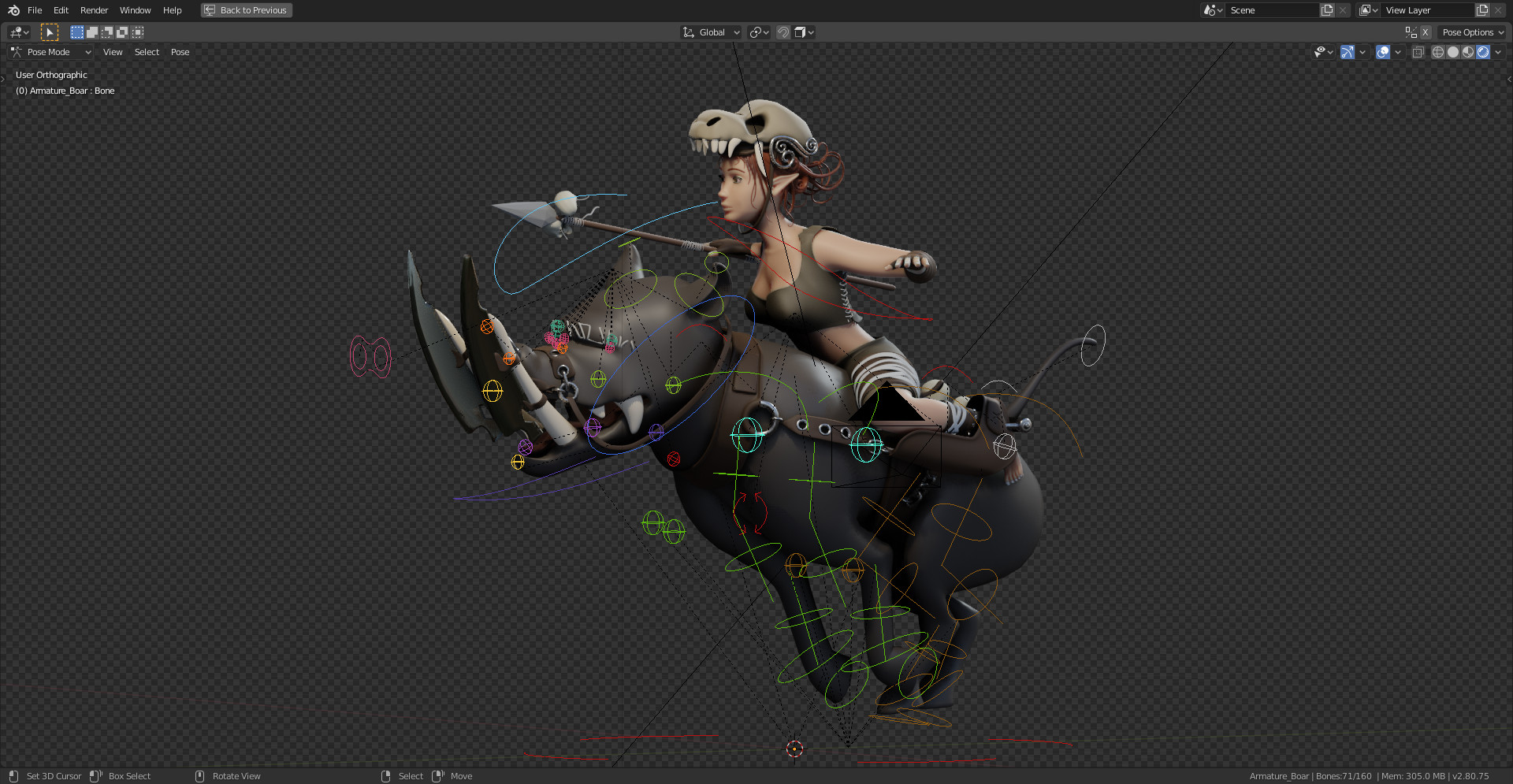Viewport: 1513px width, 784px height.
Task: Set selection mode to intersect selection
Action: click(x=137, y=32)
